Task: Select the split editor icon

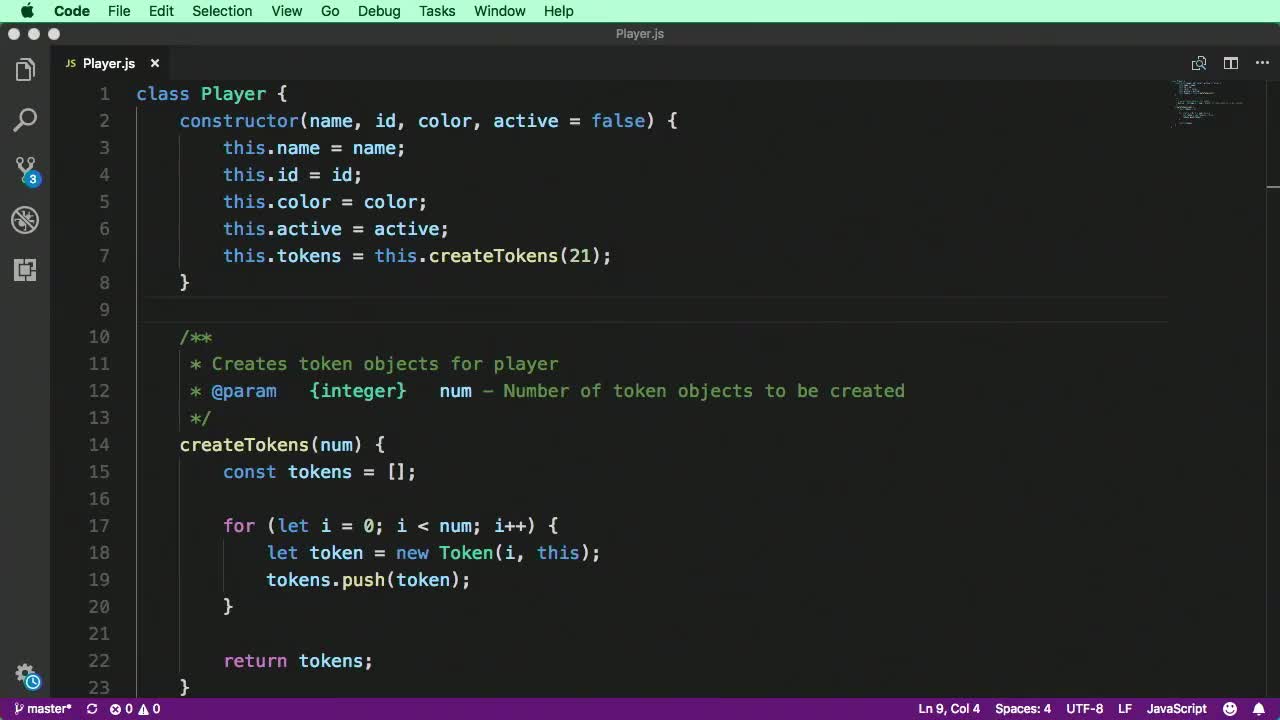Action: pyautogui.click(x=1230, y=63)
